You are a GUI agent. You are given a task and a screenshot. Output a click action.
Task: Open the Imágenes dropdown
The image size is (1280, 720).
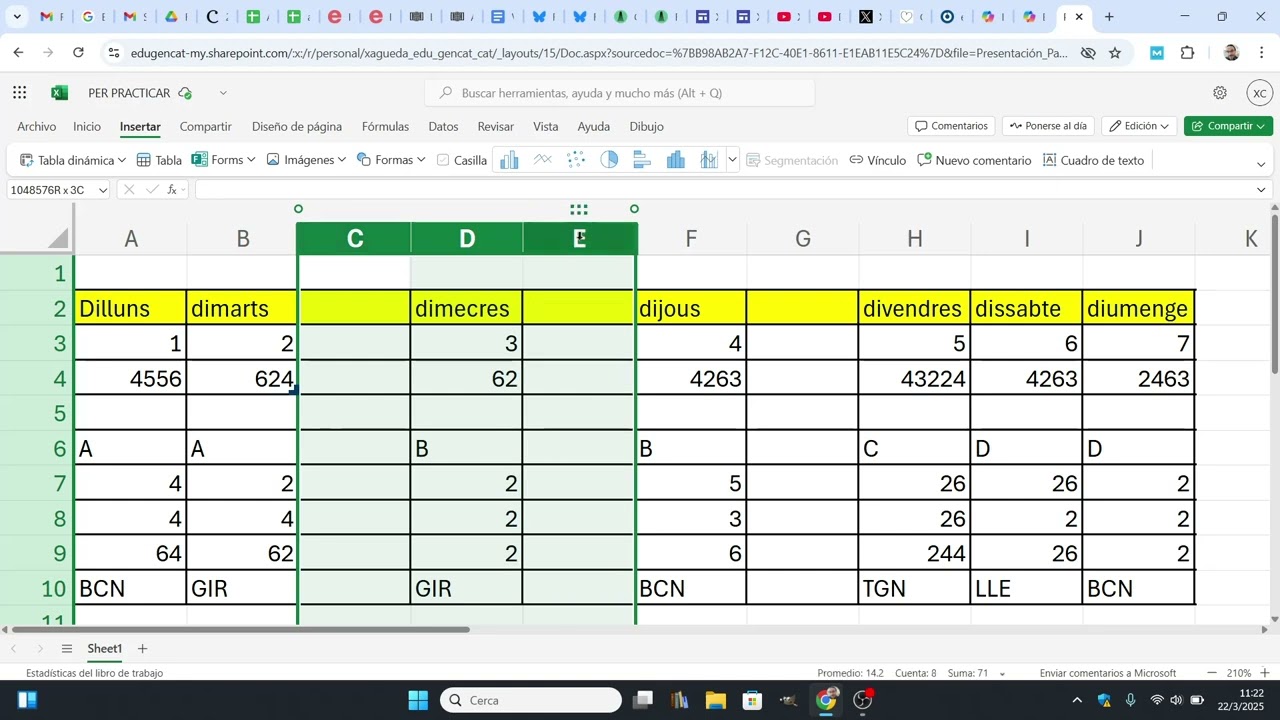click(342, 160)
